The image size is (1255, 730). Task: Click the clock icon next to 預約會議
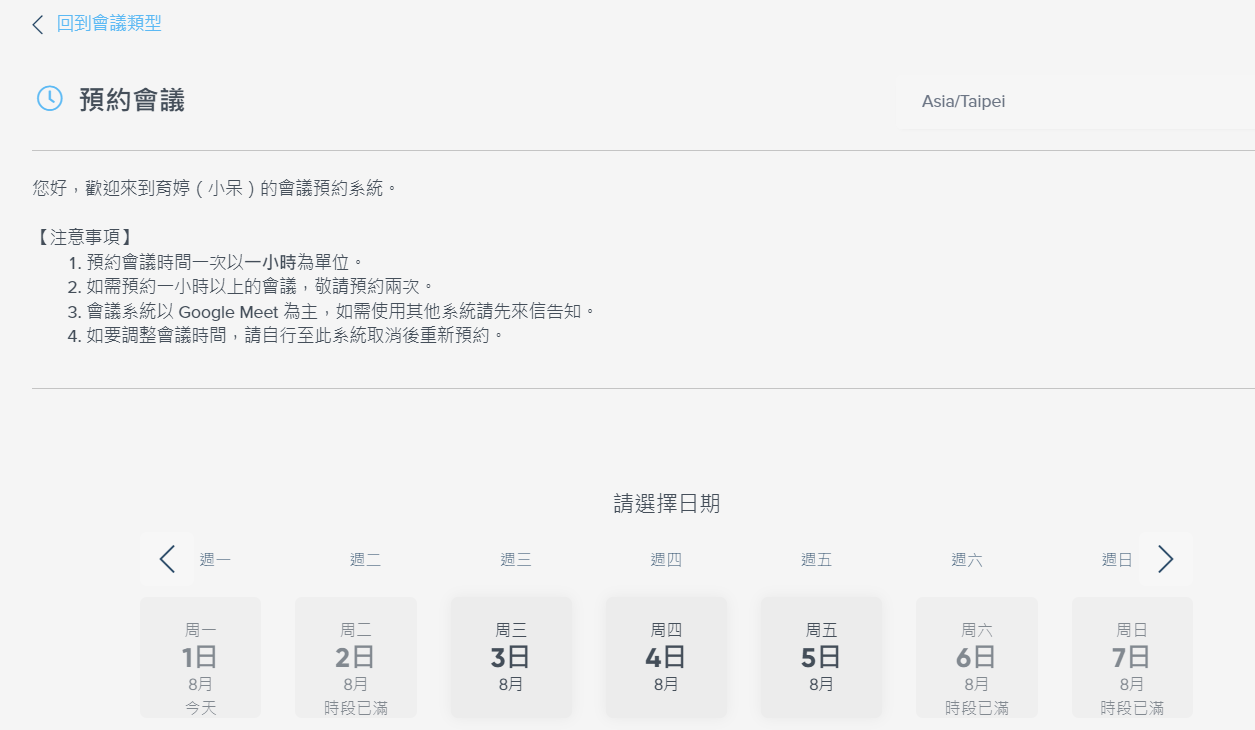tap(50, 98)
